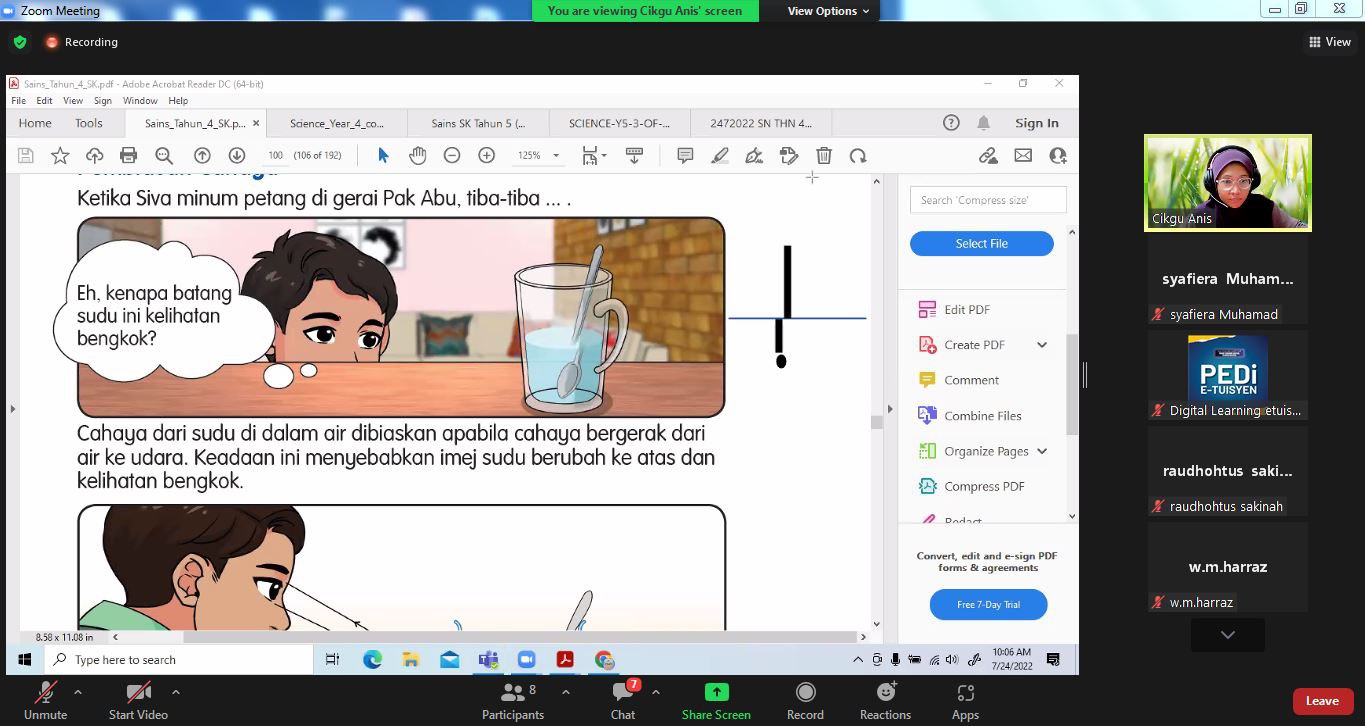Image resolution: width=1365 pixels, height=726 pixels.
Task: Switch layout with the View button
Action: (1330, 42)
